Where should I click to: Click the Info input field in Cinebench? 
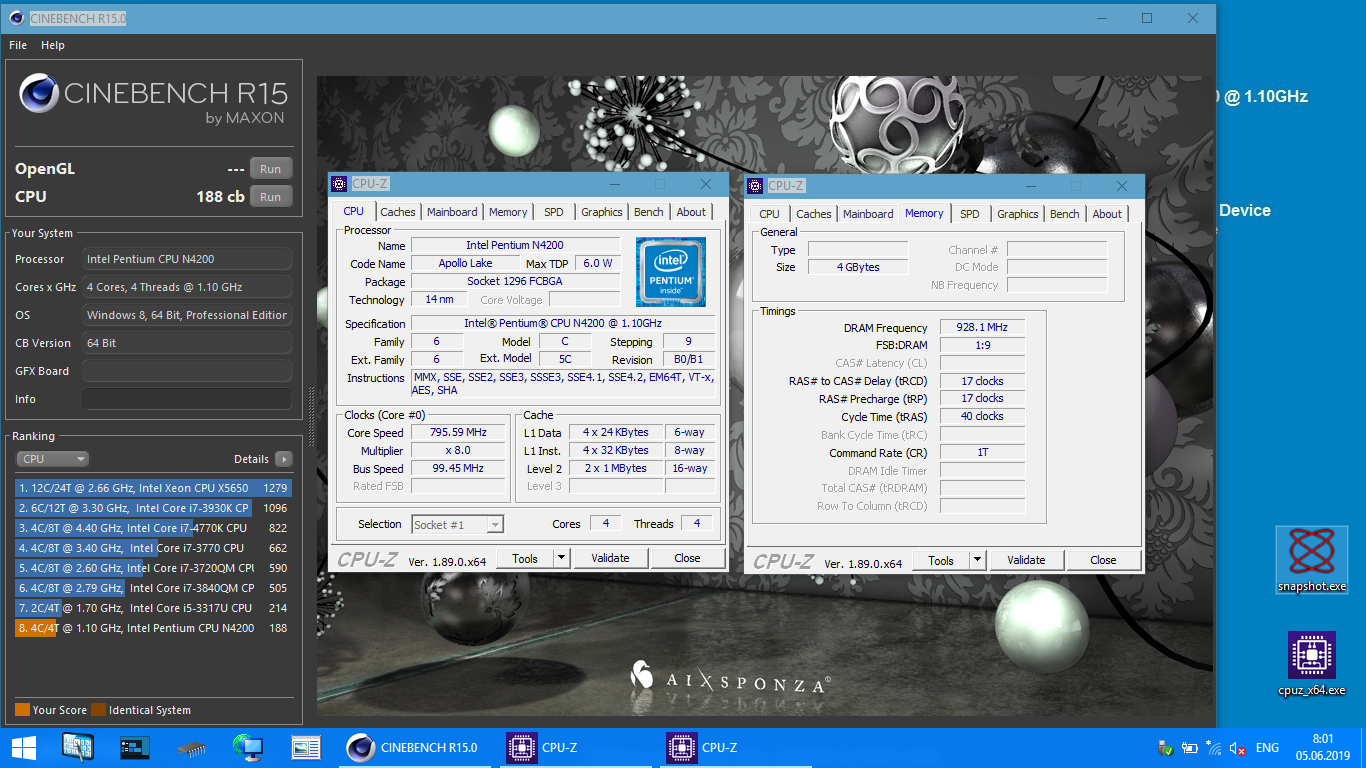coord(186,399)
